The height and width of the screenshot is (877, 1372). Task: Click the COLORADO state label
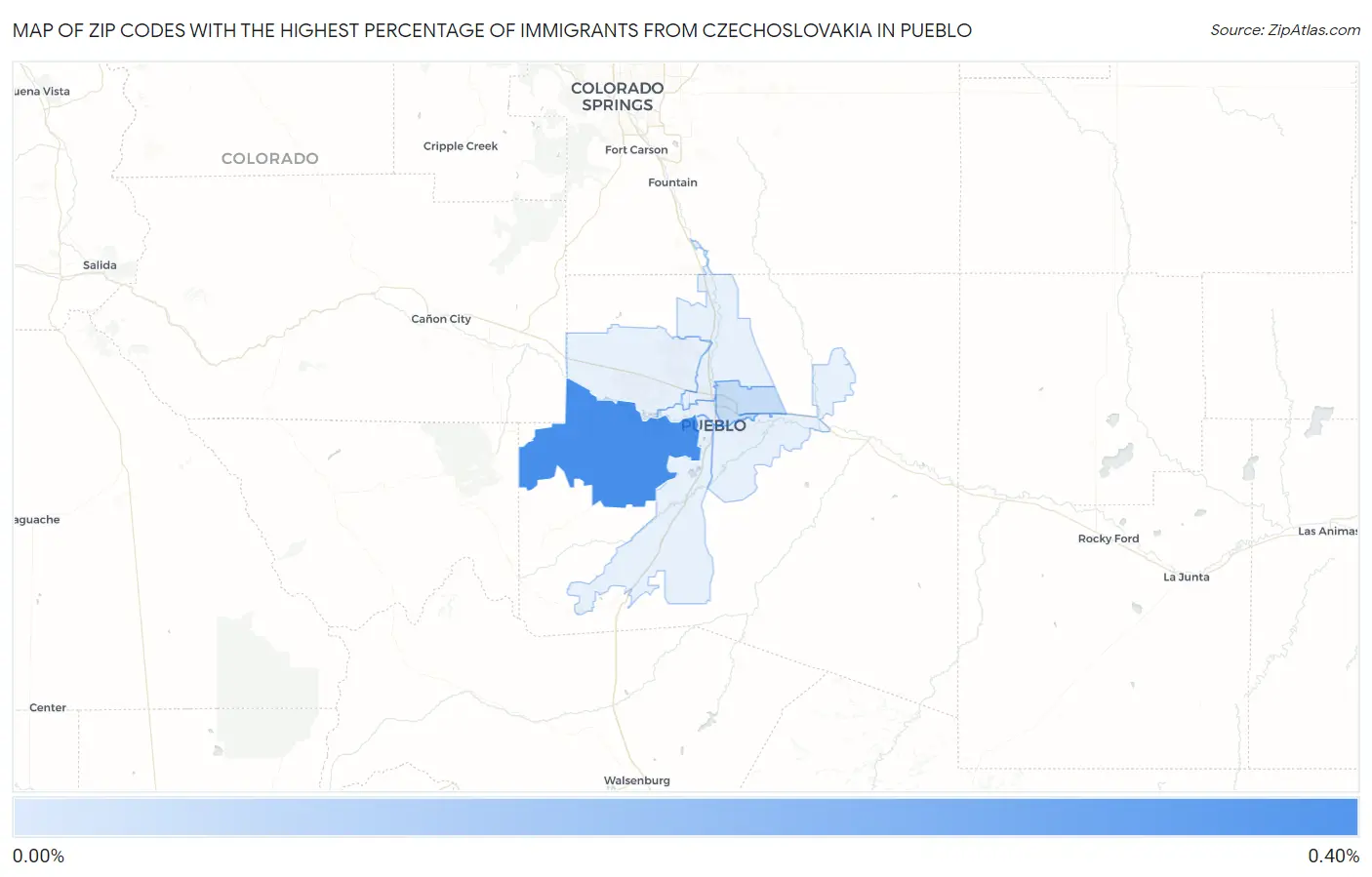coord(270,158)
